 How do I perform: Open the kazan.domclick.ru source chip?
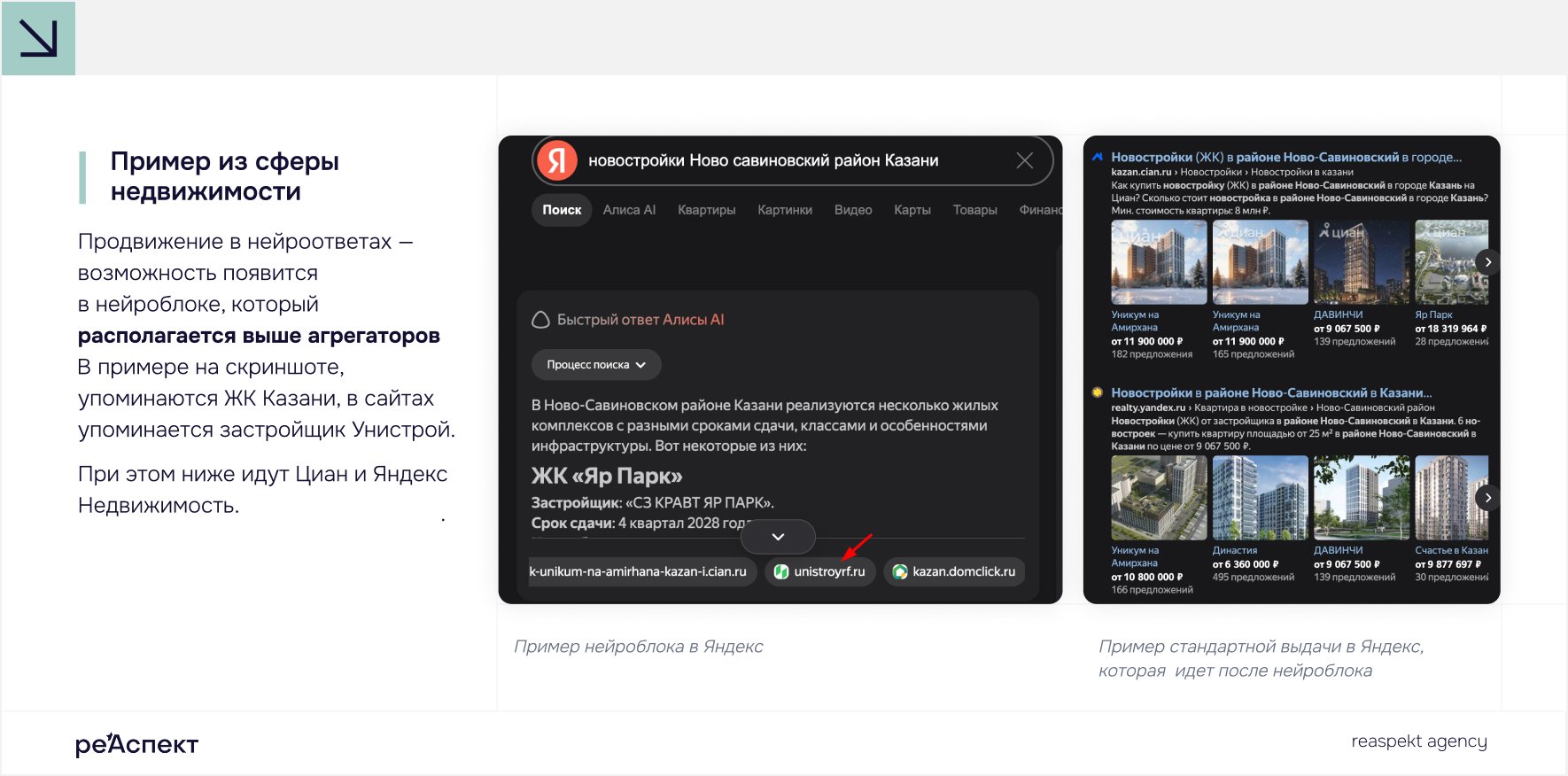(954, 571)
